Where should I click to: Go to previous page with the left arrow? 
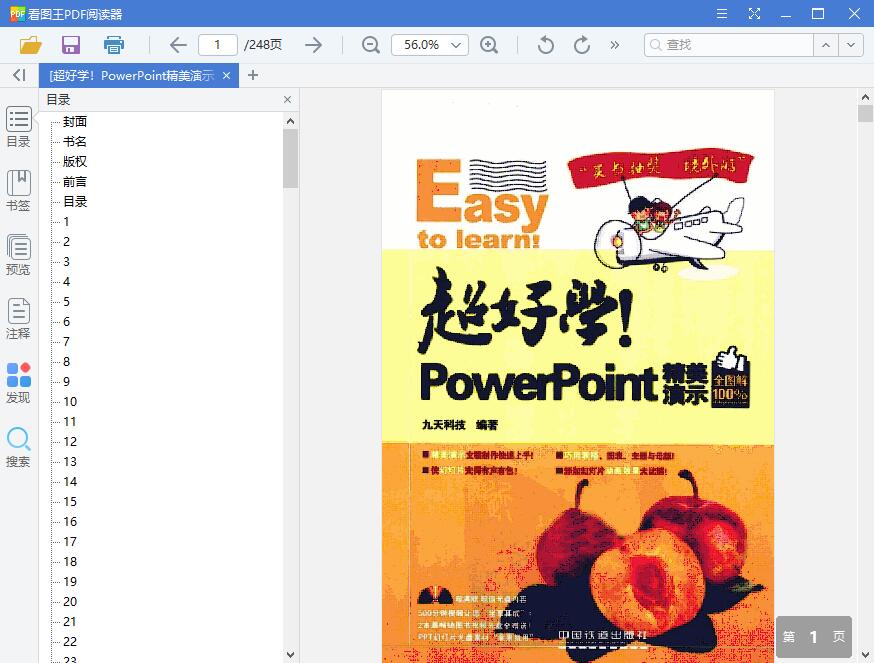coord(178,45)
